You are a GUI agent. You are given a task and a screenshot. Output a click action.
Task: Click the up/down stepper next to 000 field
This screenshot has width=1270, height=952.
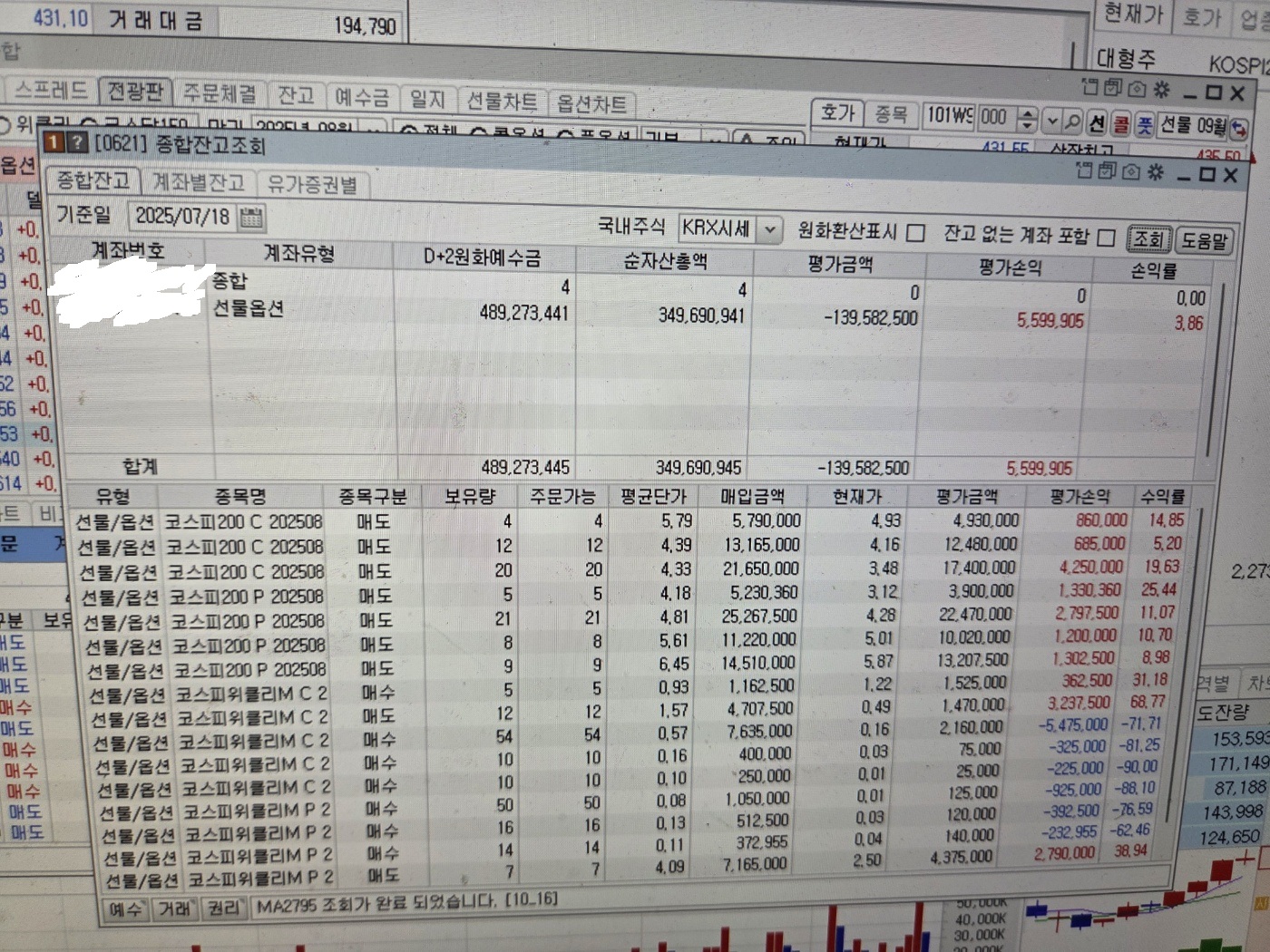1027,119
